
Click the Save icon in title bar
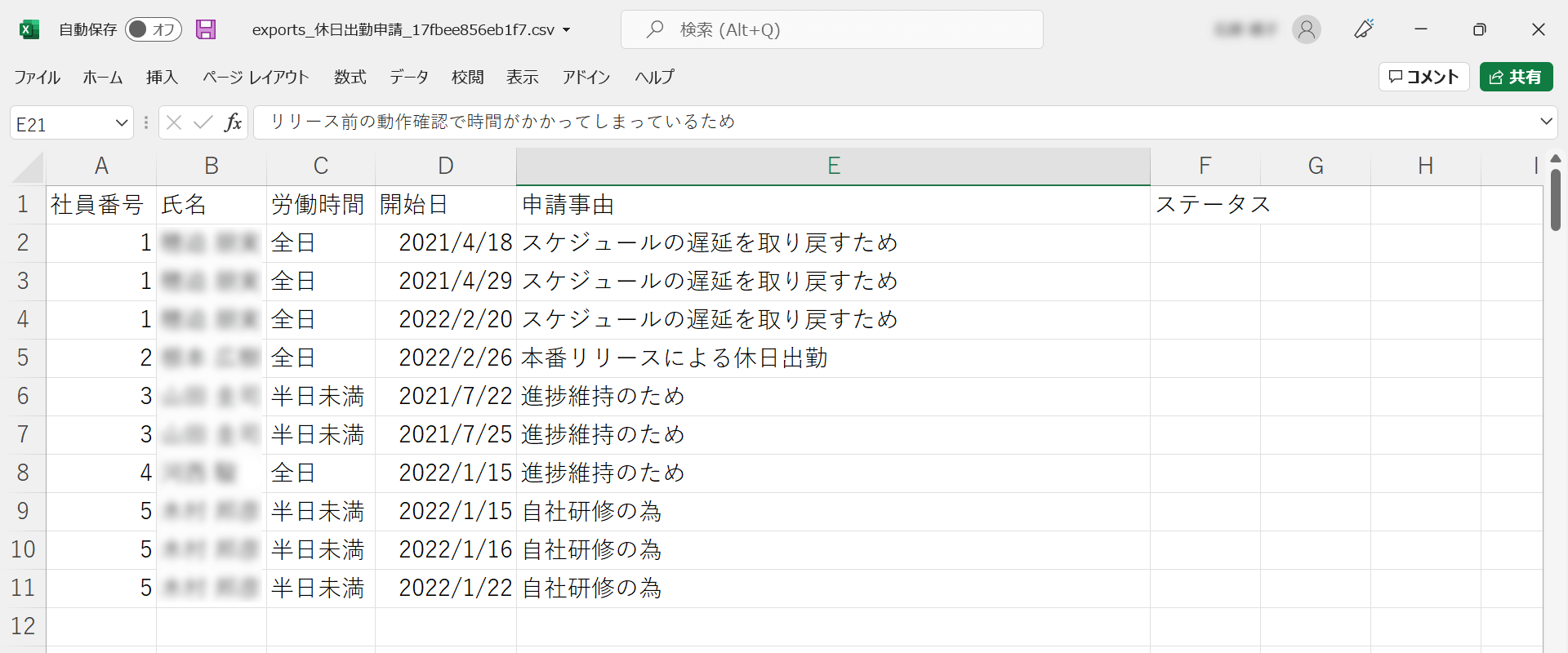pos(206,30)
